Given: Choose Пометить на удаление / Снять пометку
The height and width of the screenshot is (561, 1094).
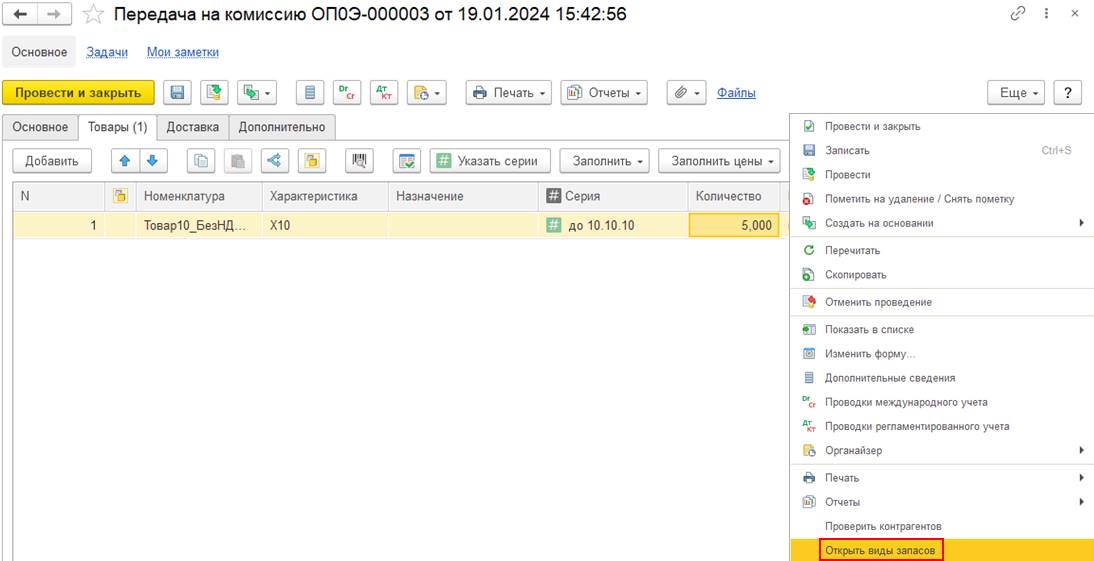Looking at the screenshot, I should 941,200.
